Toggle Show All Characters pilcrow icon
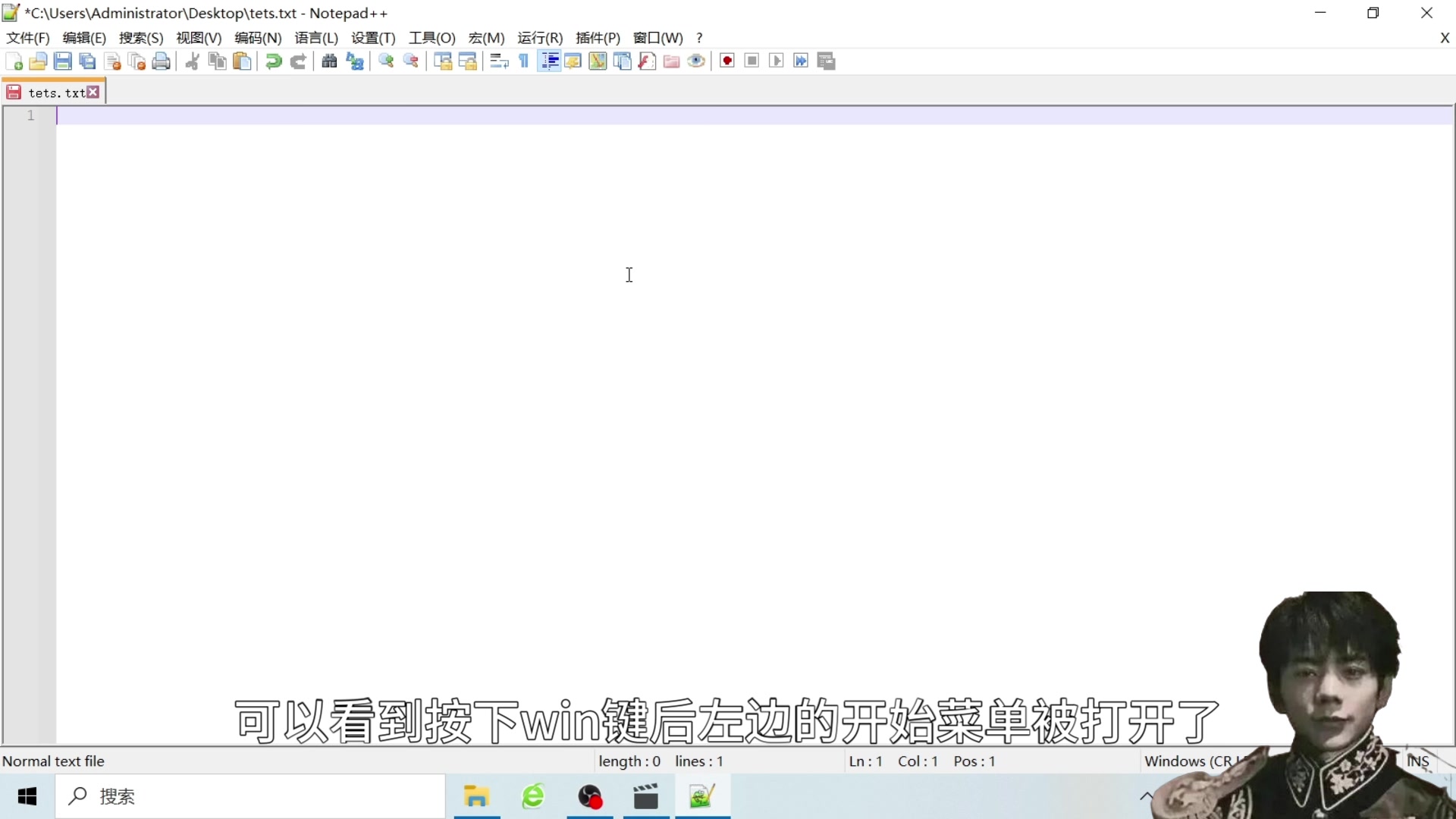This screenshot has width=1456, height=819. pos(524,61)
